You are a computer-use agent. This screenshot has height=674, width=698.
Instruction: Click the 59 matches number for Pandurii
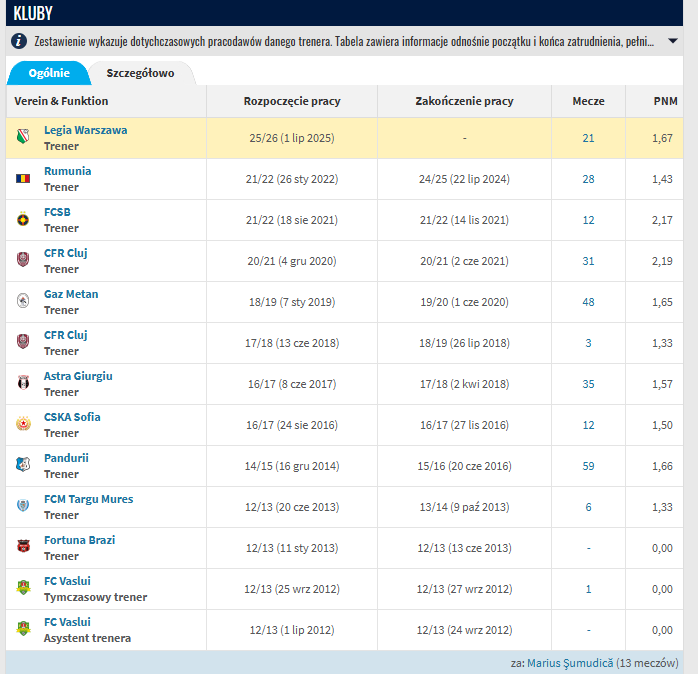[588, 466]
